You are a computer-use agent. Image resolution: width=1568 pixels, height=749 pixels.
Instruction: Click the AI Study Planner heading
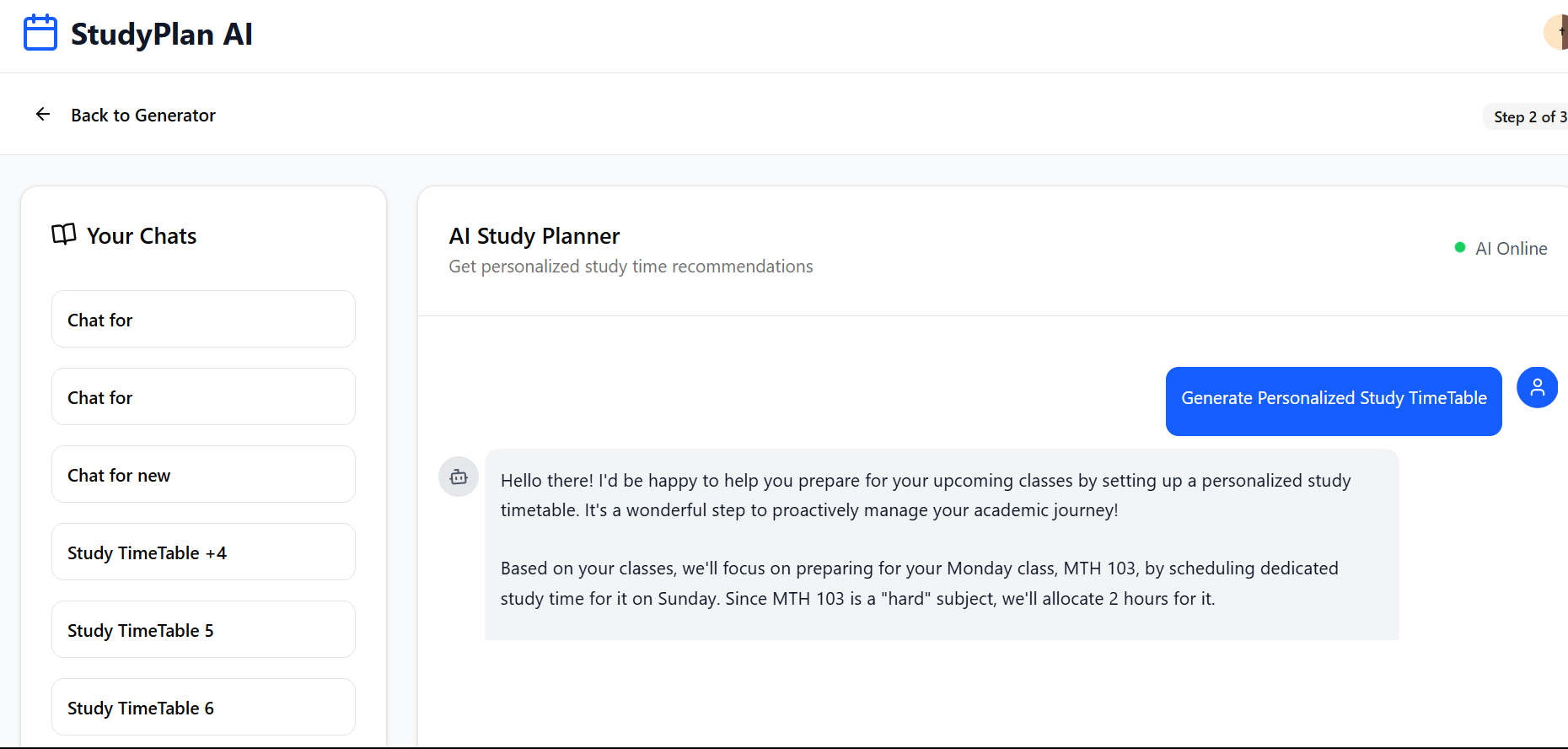[534, 236]
